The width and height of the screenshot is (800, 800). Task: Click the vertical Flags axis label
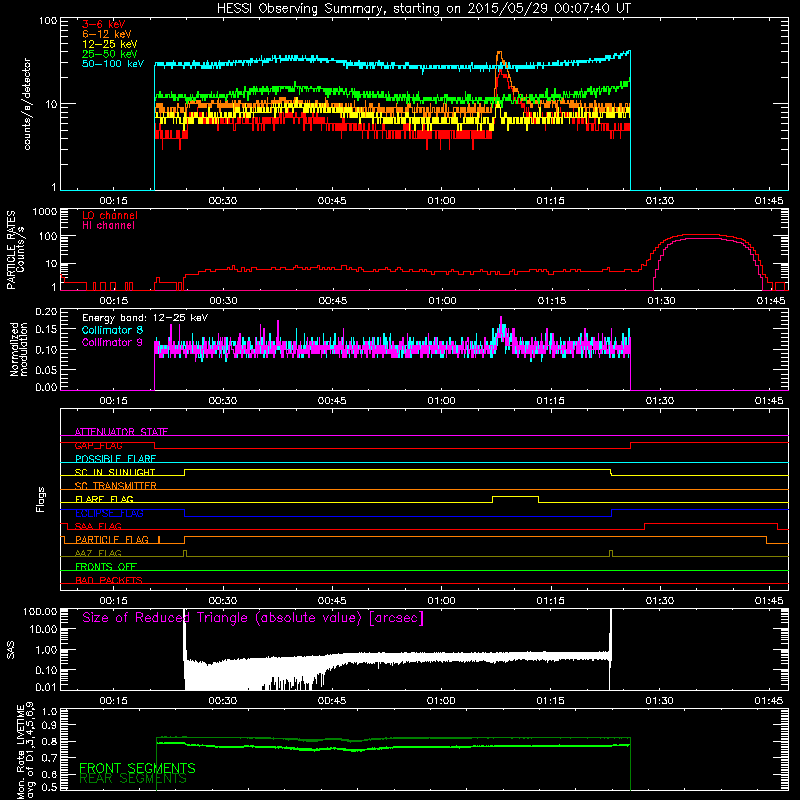(41, 499)
